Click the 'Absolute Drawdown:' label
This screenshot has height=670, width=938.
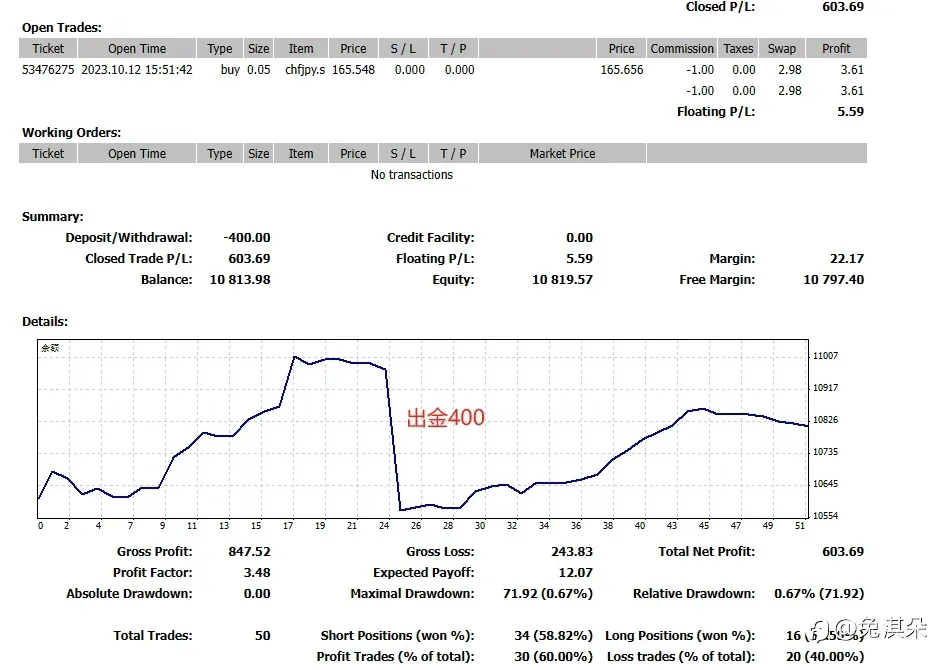click(x=129, y=593)
